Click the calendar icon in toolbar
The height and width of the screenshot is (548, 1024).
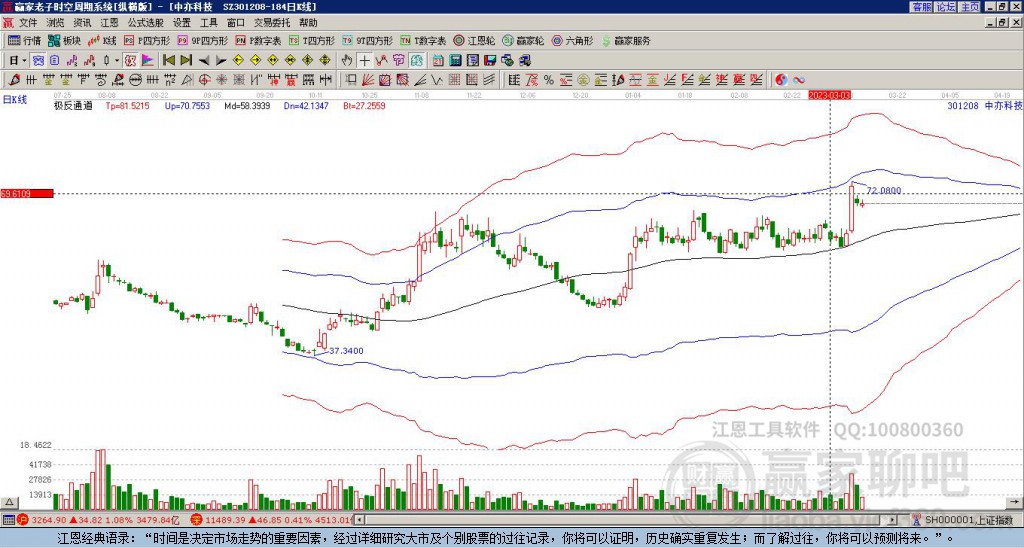click(x=438, y=61)
